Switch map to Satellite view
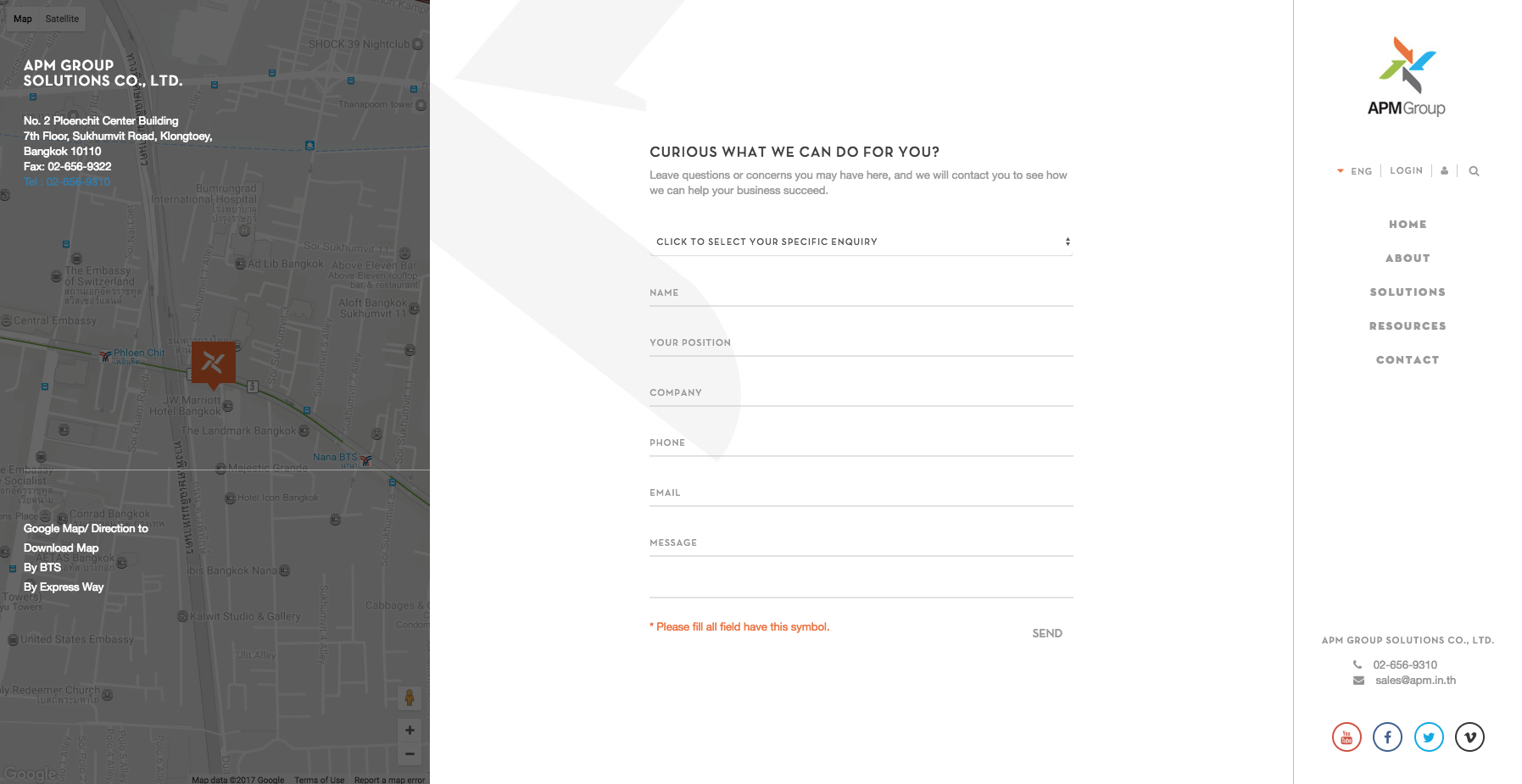This screenshot has width=1522, height=784. (62, 19)
